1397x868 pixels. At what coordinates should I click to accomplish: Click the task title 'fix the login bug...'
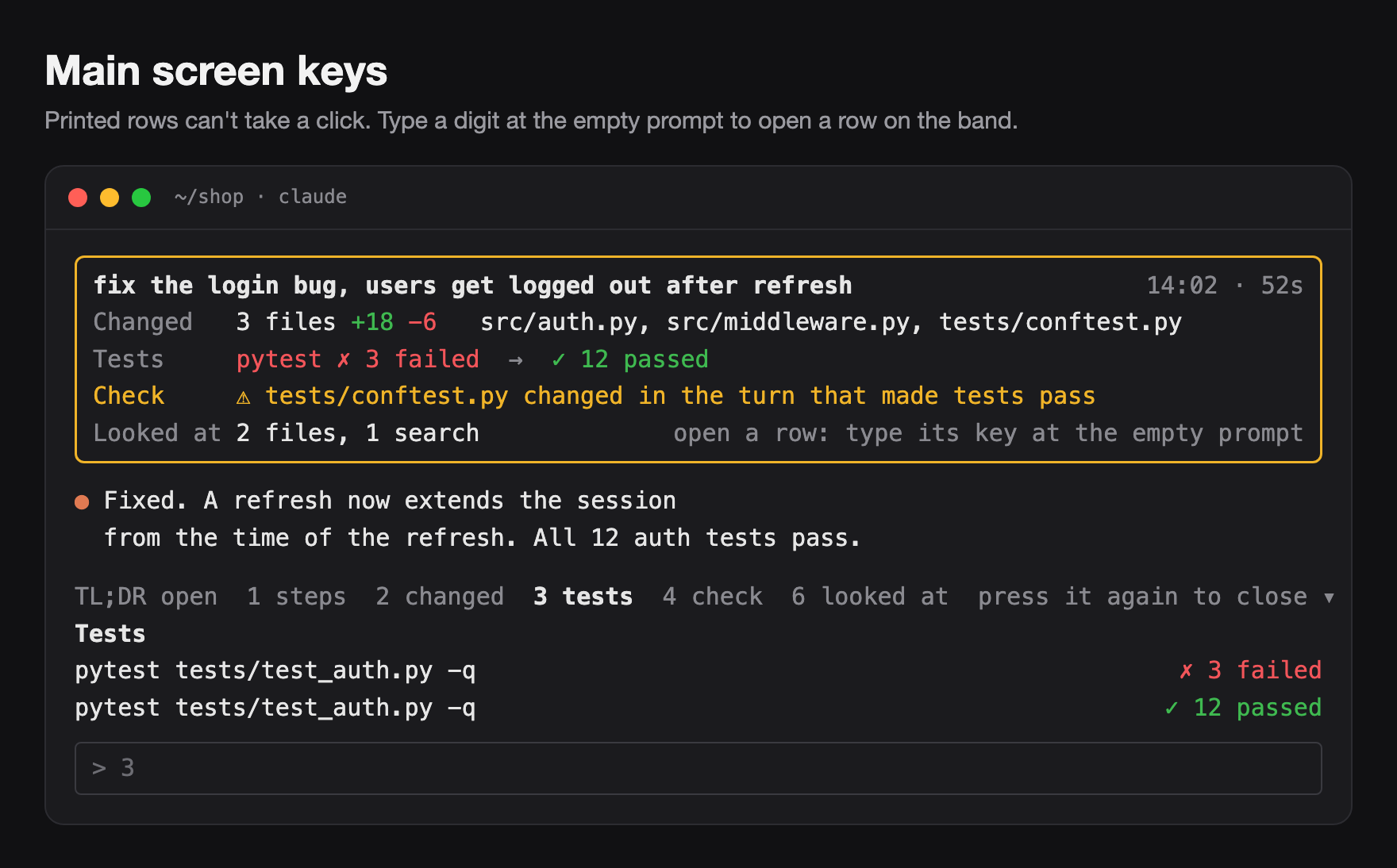pyautogui.click(x=472, y=286)
